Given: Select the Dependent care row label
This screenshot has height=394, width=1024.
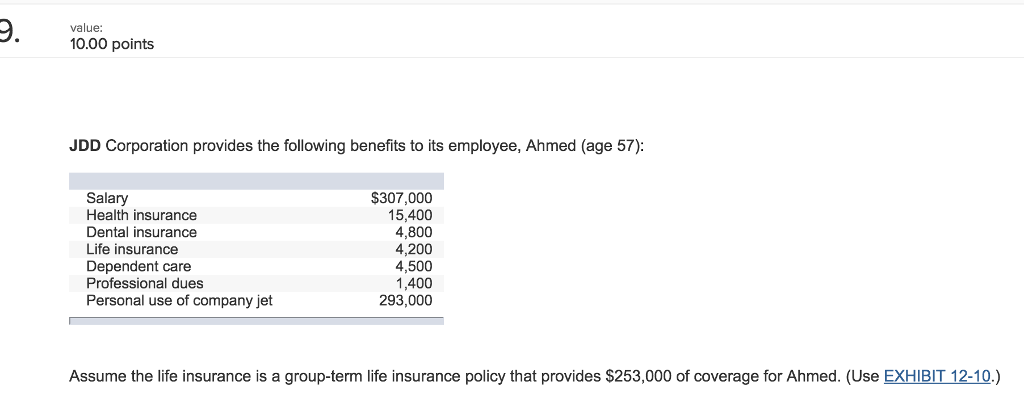Looking at the screenshot, I should 138,267.
